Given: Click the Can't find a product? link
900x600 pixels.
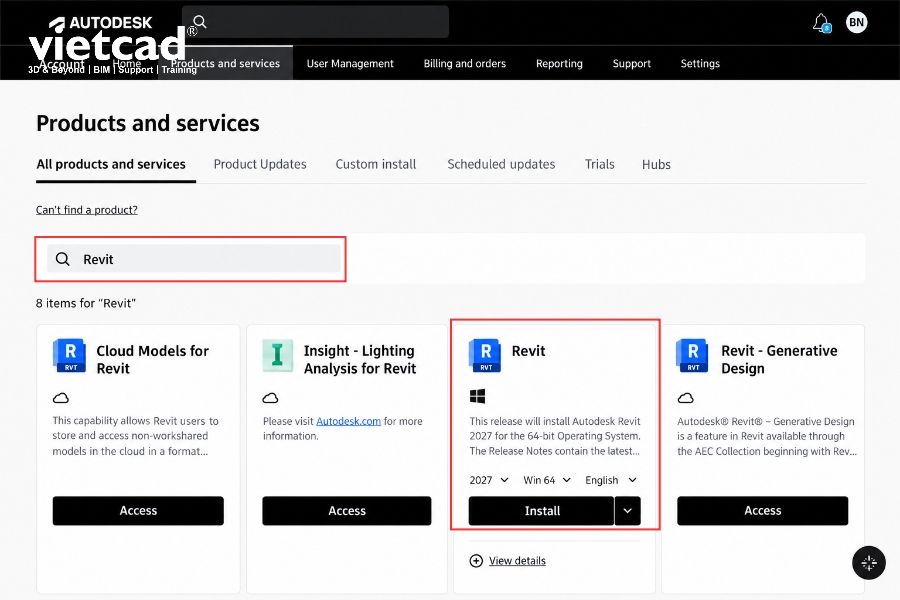Looking at the screenshot, I should click(x=87, y=210).
